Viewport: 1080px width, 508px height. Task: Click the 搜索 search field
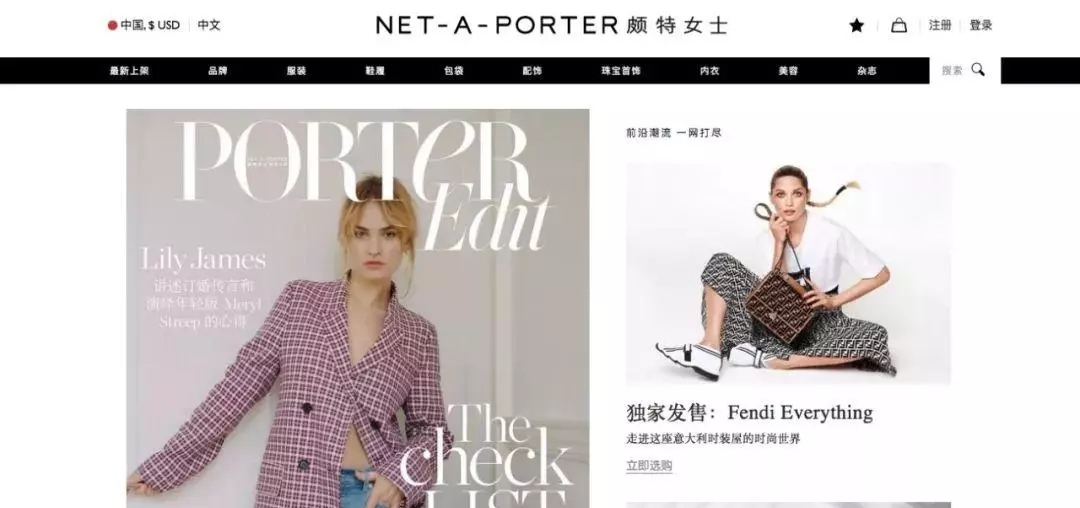pyautogui.click(x=964, y=70)
